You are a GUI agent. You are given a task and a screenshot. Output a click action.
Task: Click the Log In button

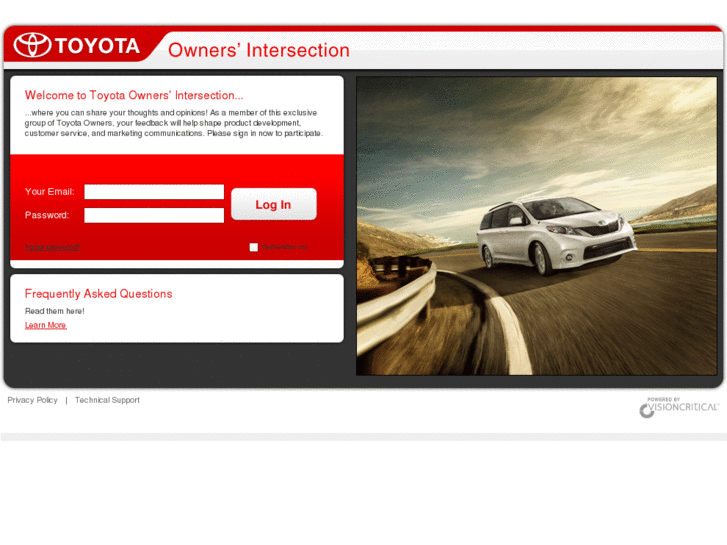pos(274,204)
